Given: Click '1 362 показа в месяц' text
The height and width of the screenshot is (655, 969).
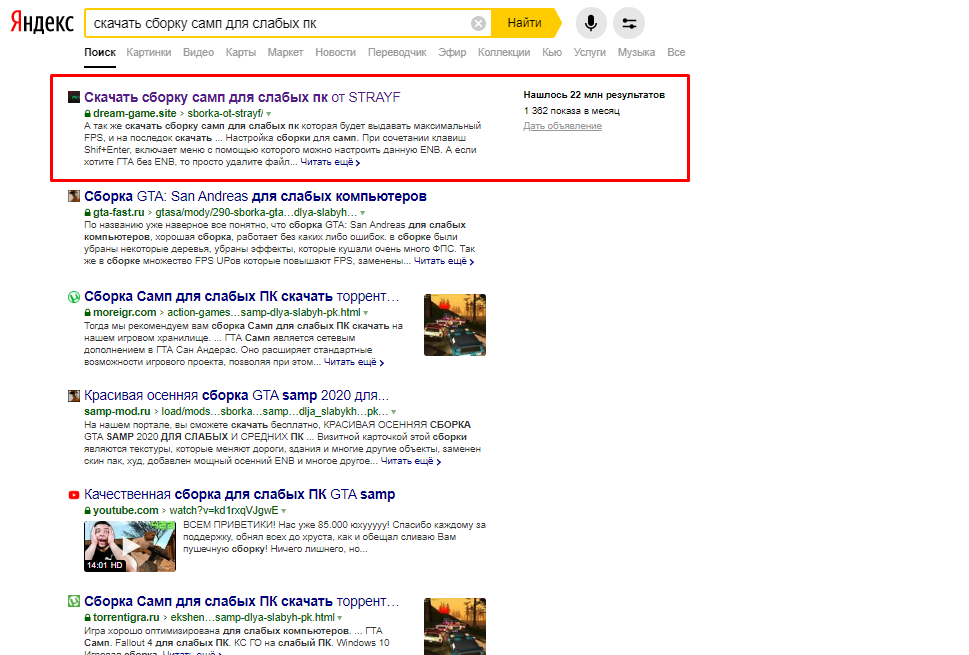Looking at the screenshot, I should 572,111.
